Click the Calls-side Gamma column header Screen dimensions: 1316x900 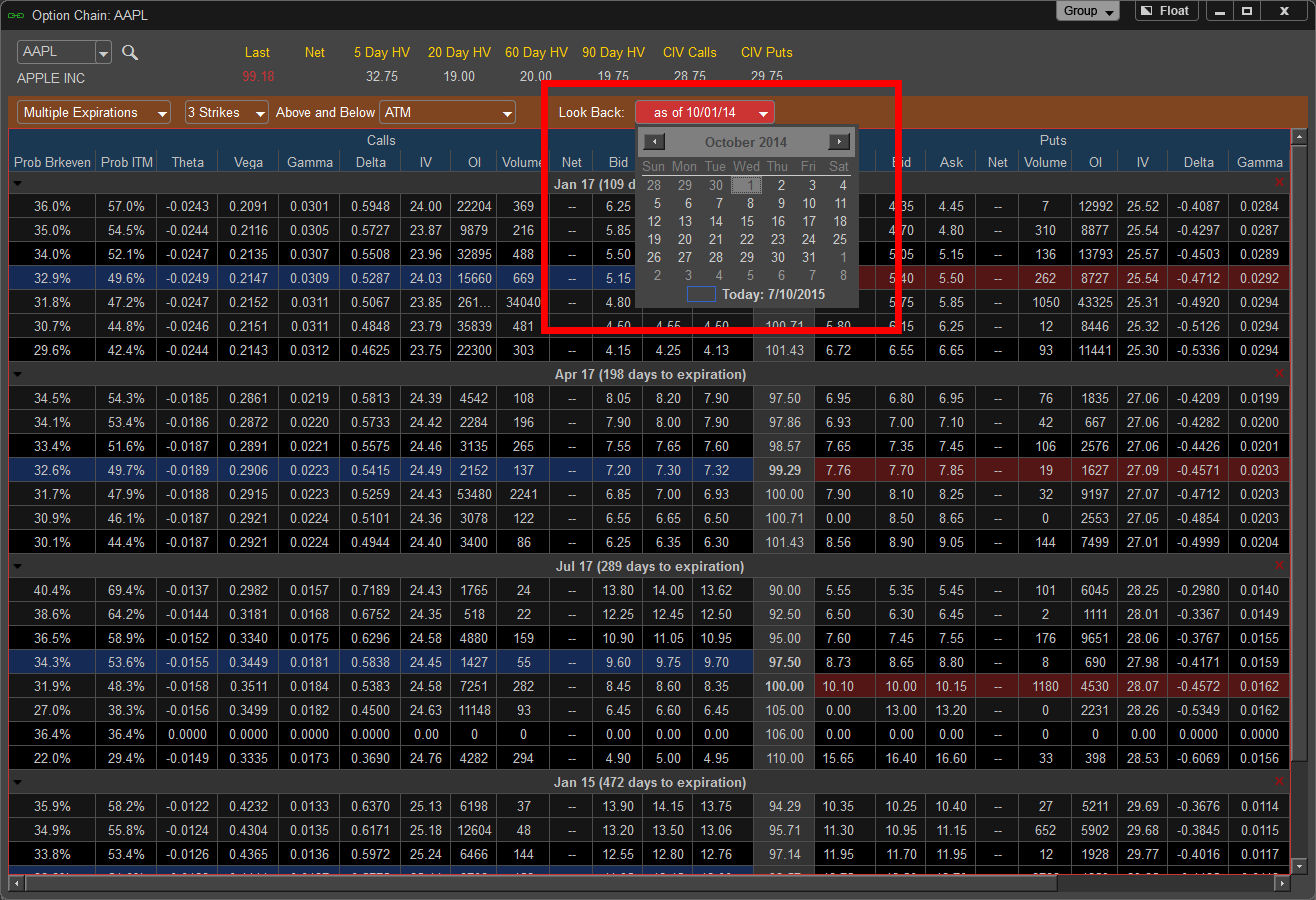click(310, 162)
